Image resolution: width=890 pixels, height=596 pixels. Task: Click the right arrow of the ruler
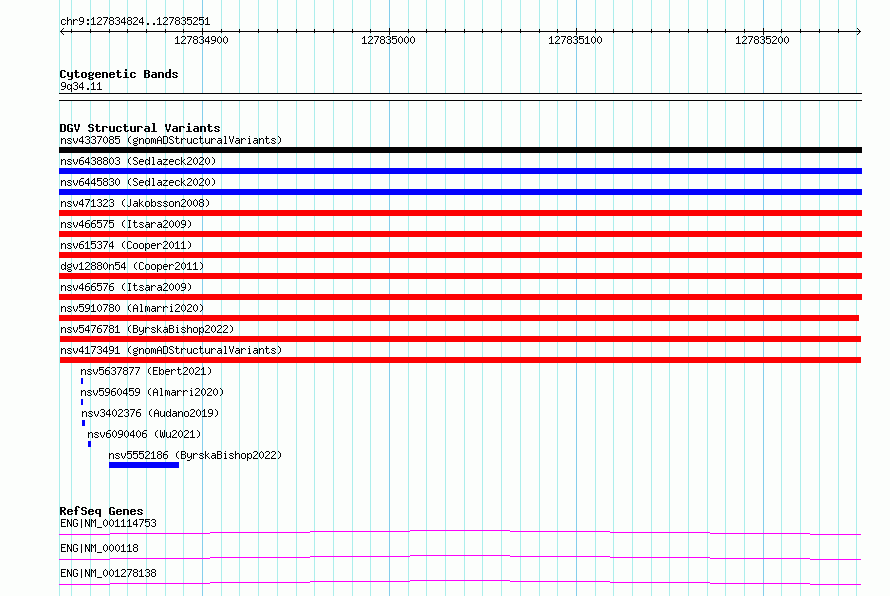(x=858, y=31)
